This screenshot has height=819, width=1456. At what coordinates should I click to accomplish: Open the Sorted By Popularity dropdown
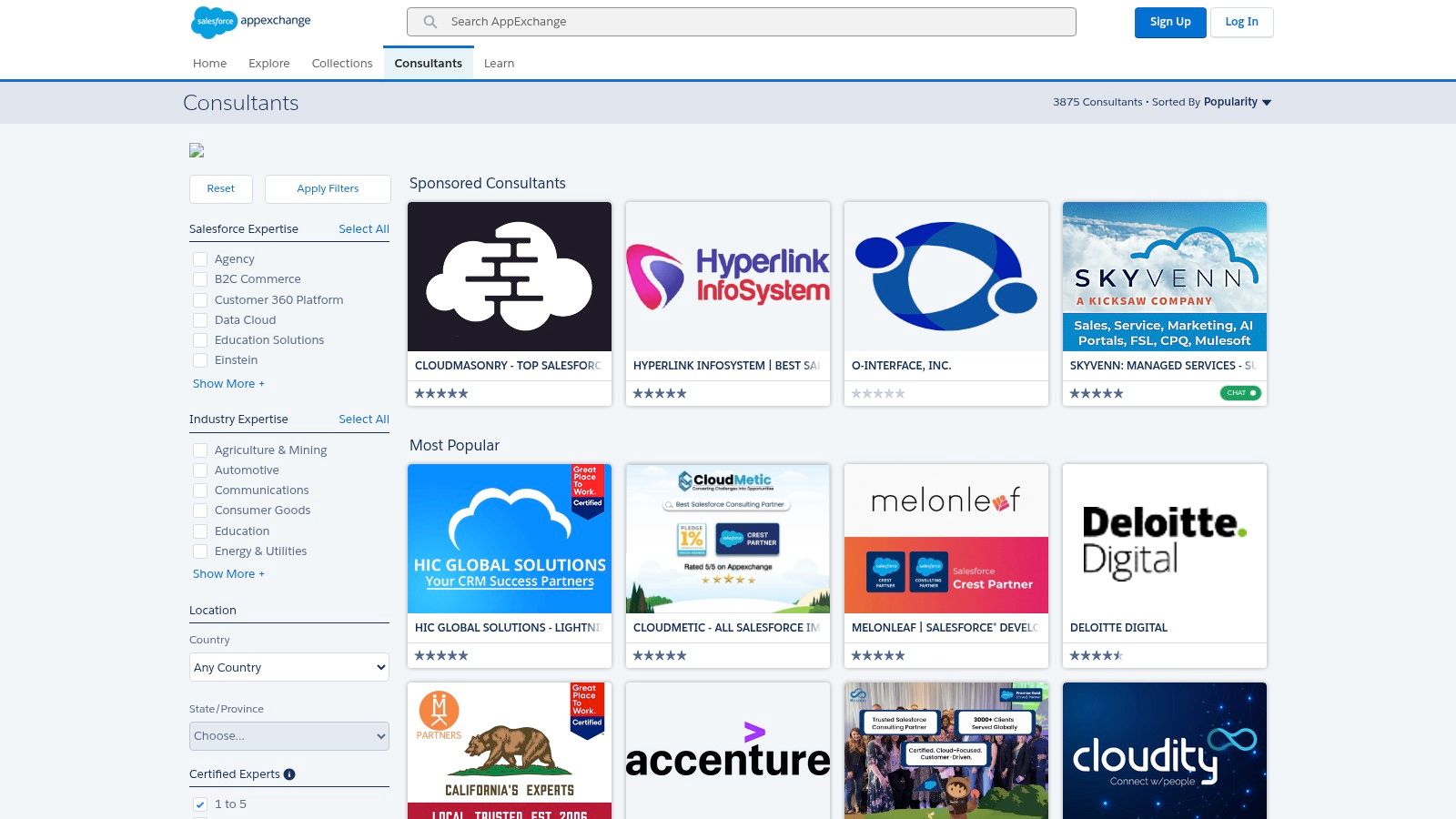tap(1238, 102)
